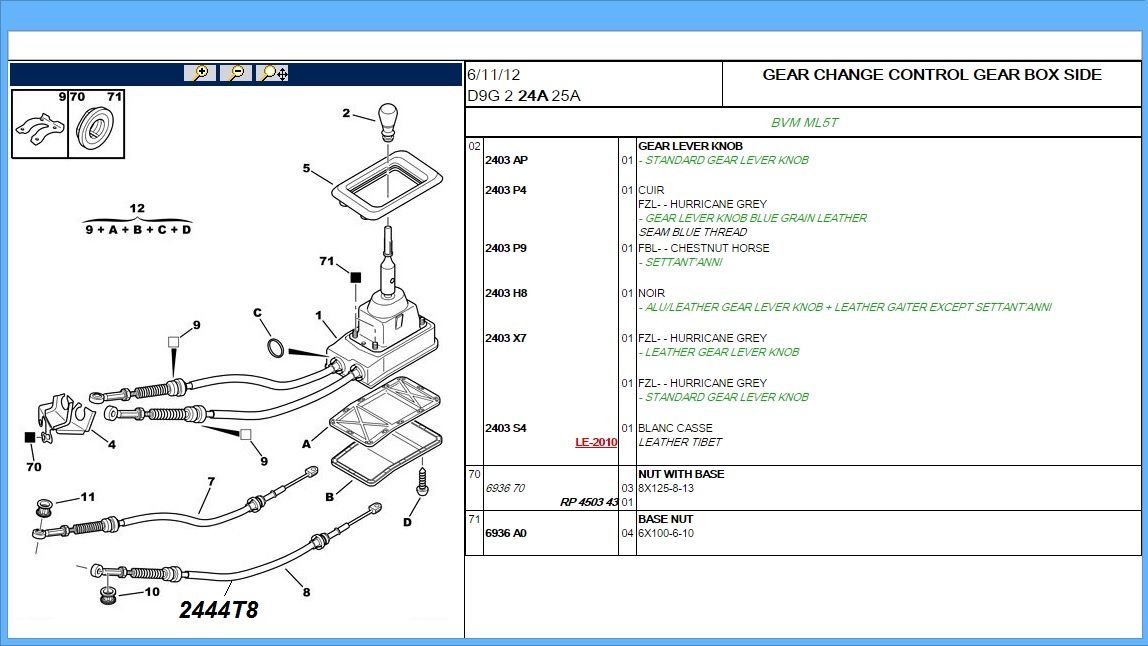Select callout number 7 on the cable
Viewport: 1148px width, 646px height.
[x=211, y=481]
